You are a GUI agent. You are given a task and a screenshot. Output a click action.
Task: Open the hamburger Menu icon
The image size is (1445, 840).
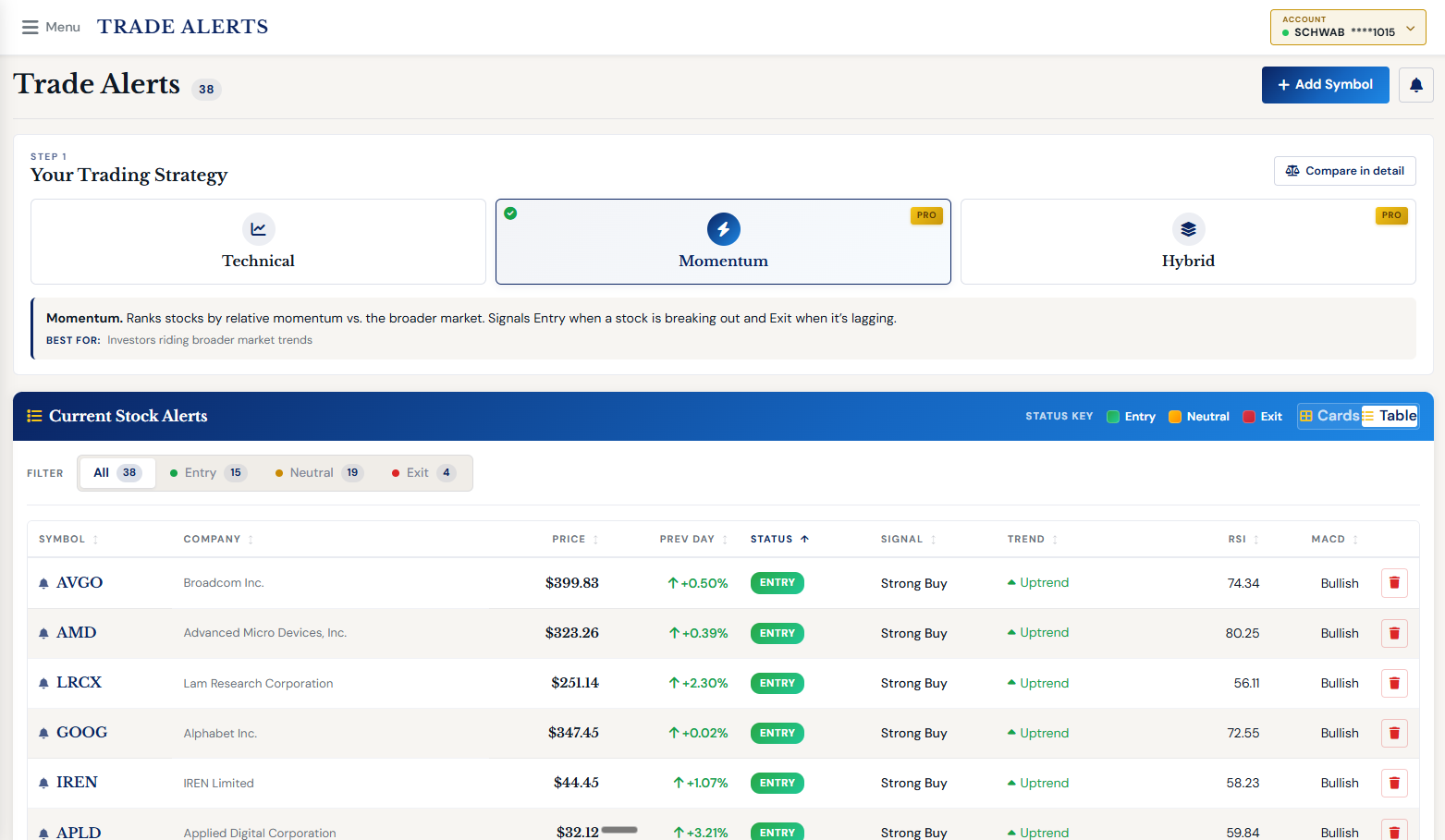tap(31, 28)
